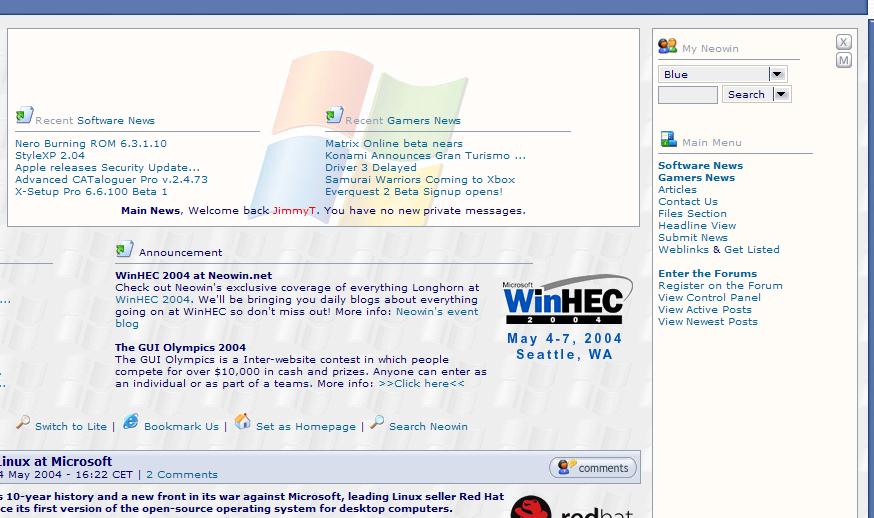The height and width of the screenshot is (518, 874).
Task: Click the Set as Homepage house icon
Action: (242, 421)
